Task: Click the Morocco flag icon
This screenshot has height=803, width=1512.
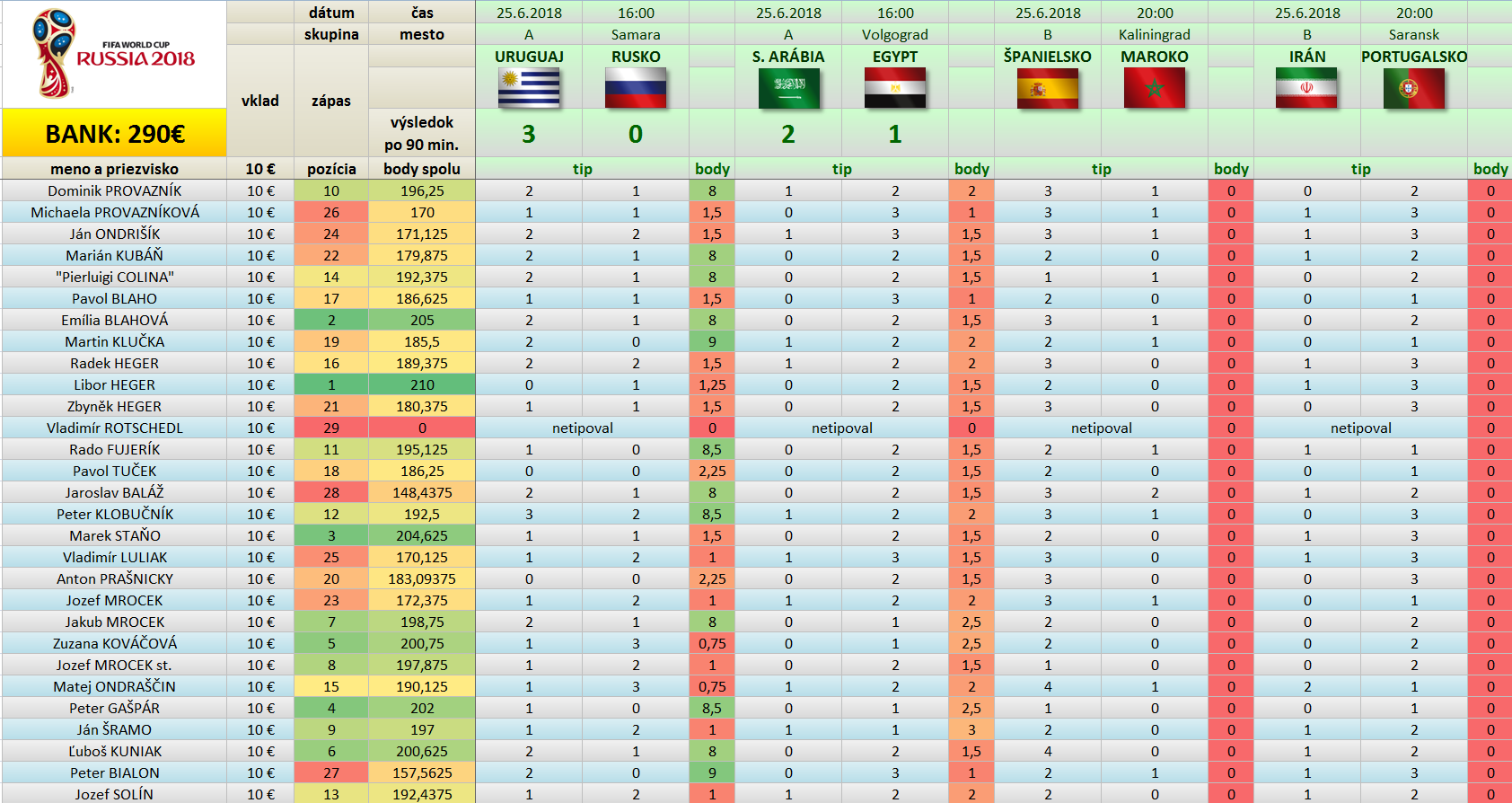Action: tap(1155, 89)
